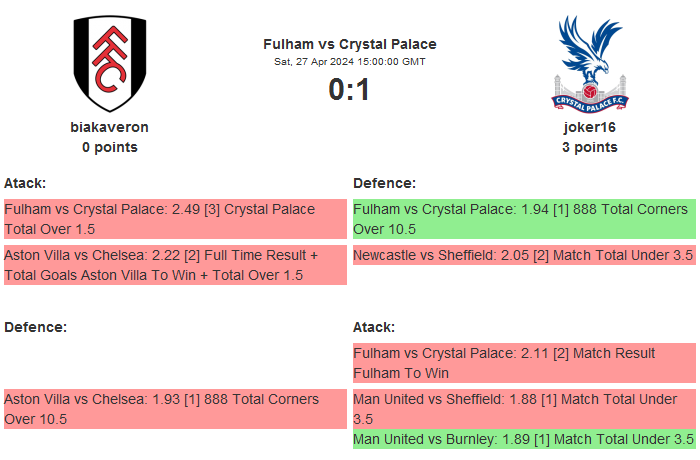Click the Atack heading in joker16's column
700x460 pixels.
click(374, 327)
